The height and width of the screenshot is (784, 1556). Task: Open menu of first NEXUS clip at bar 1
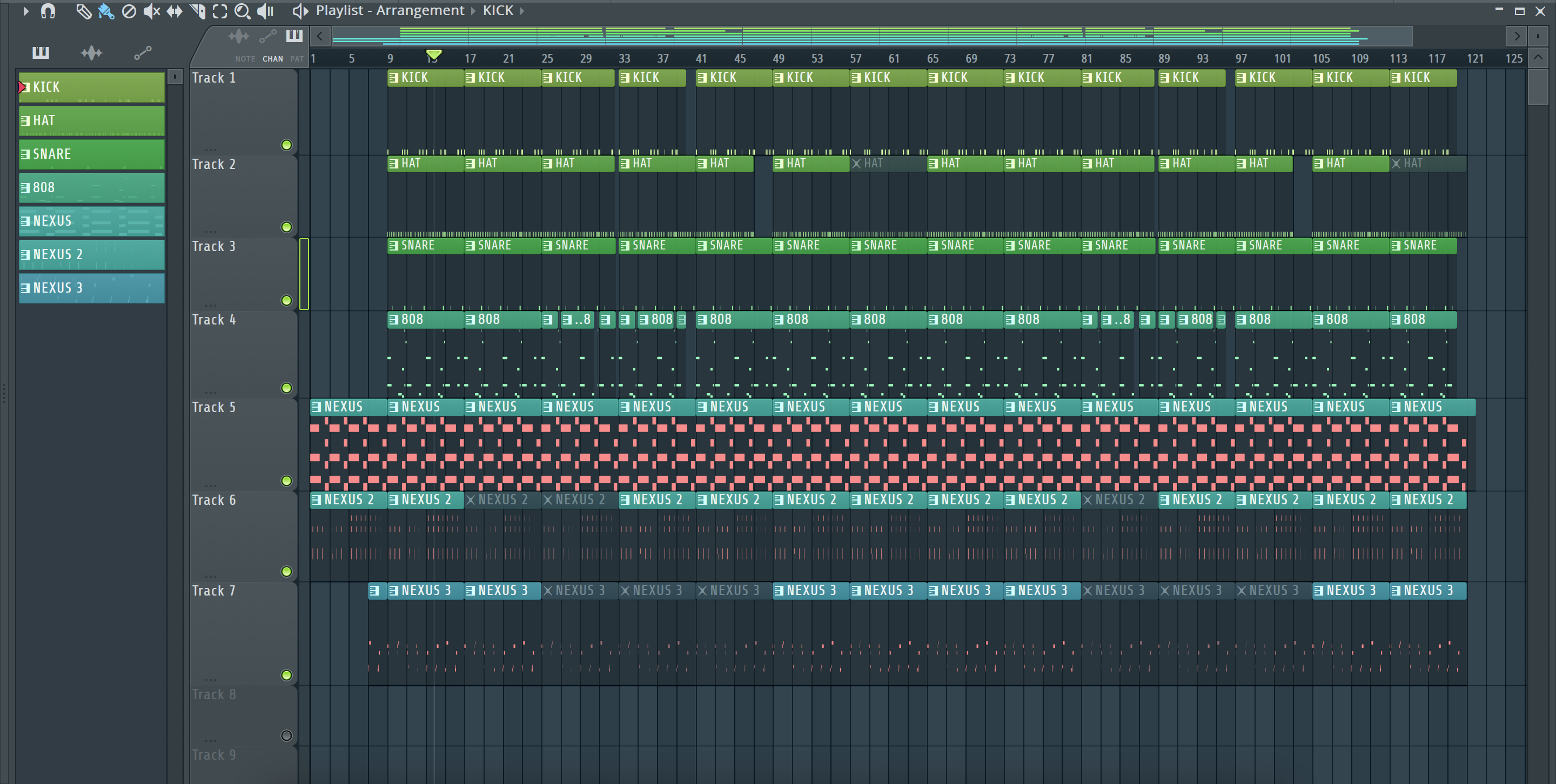(x=317, y=407)
